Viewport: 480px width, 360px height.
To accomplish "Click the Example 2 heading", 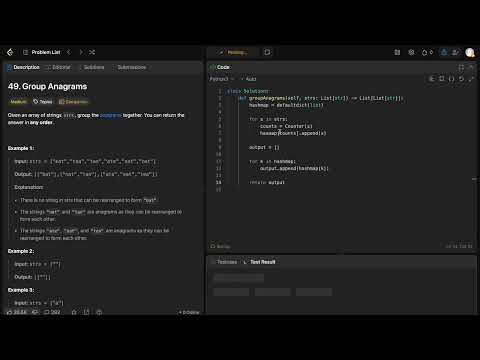I will (21, 251).
